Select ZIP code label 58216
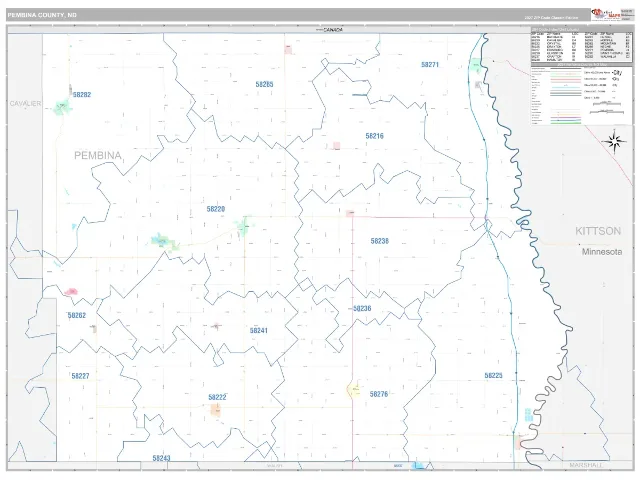Screen dimensions: 640x480 coord(374,136)
